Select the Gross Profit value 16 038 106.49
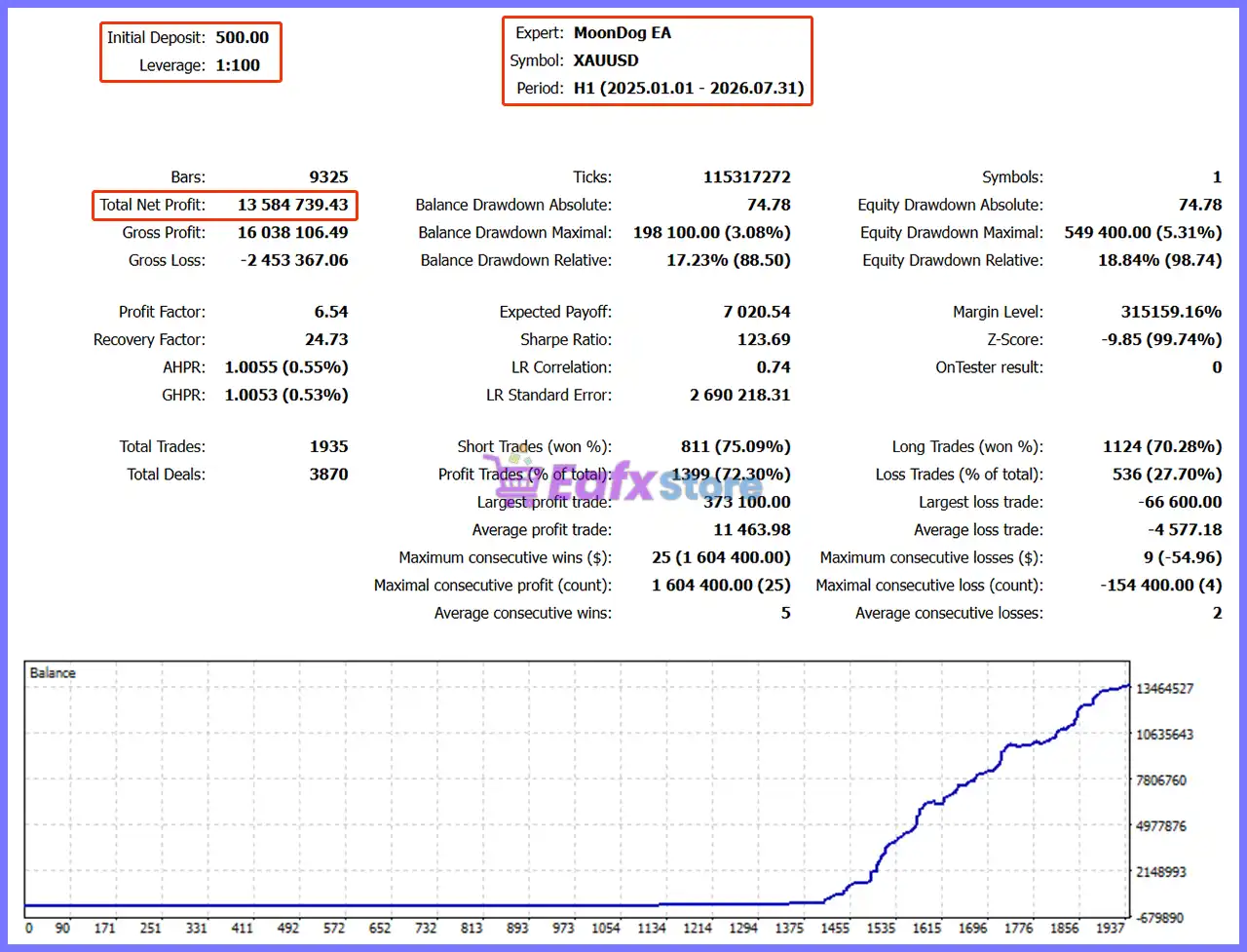1247x952 pixels. pyautogui.click(x=292, y=233)
